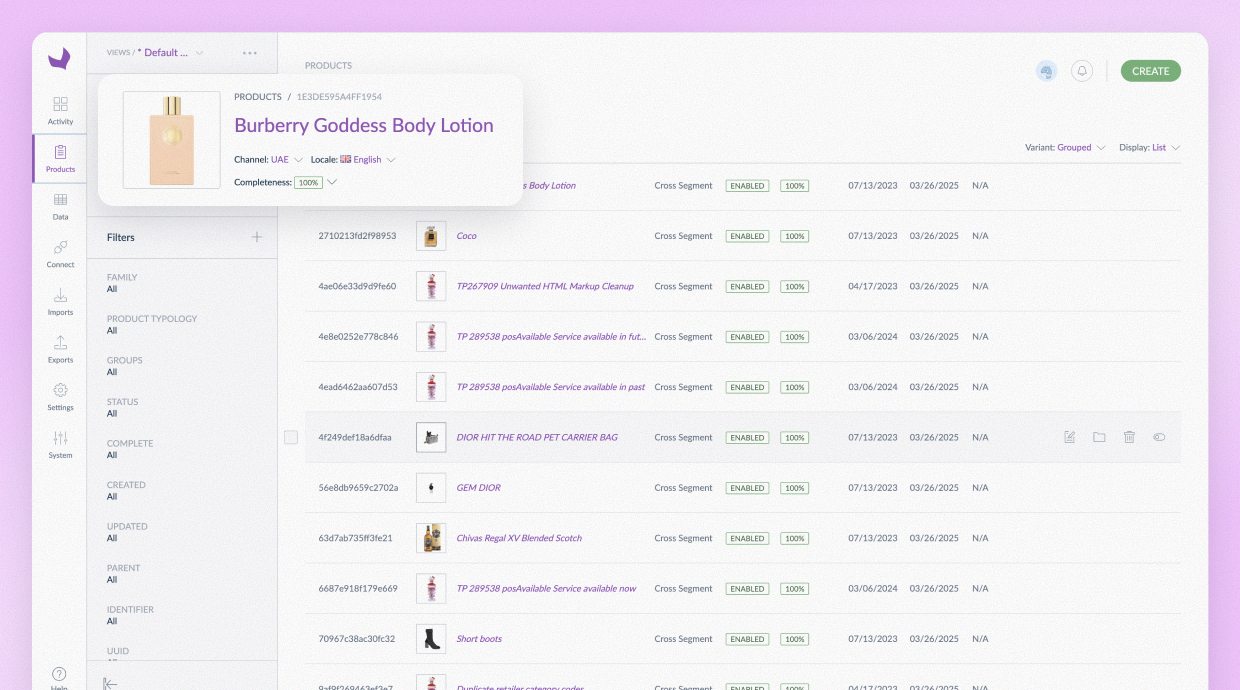The height and width of the screenshot is (690, 1240).
Task: Click the Akeneo logo in the sidebar
Action: (59, 59)
